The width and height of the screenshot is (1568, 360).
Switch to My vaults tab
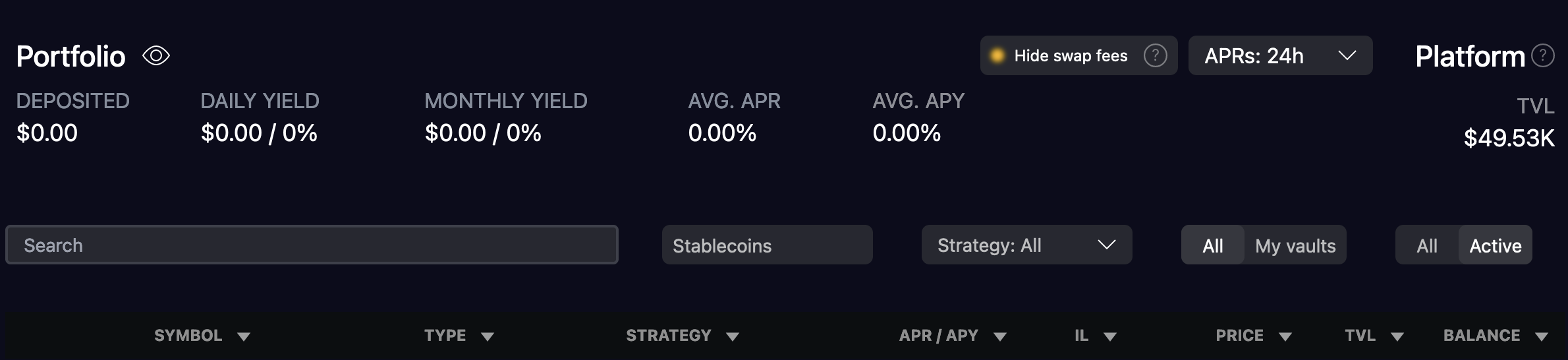coord(1295,245)
